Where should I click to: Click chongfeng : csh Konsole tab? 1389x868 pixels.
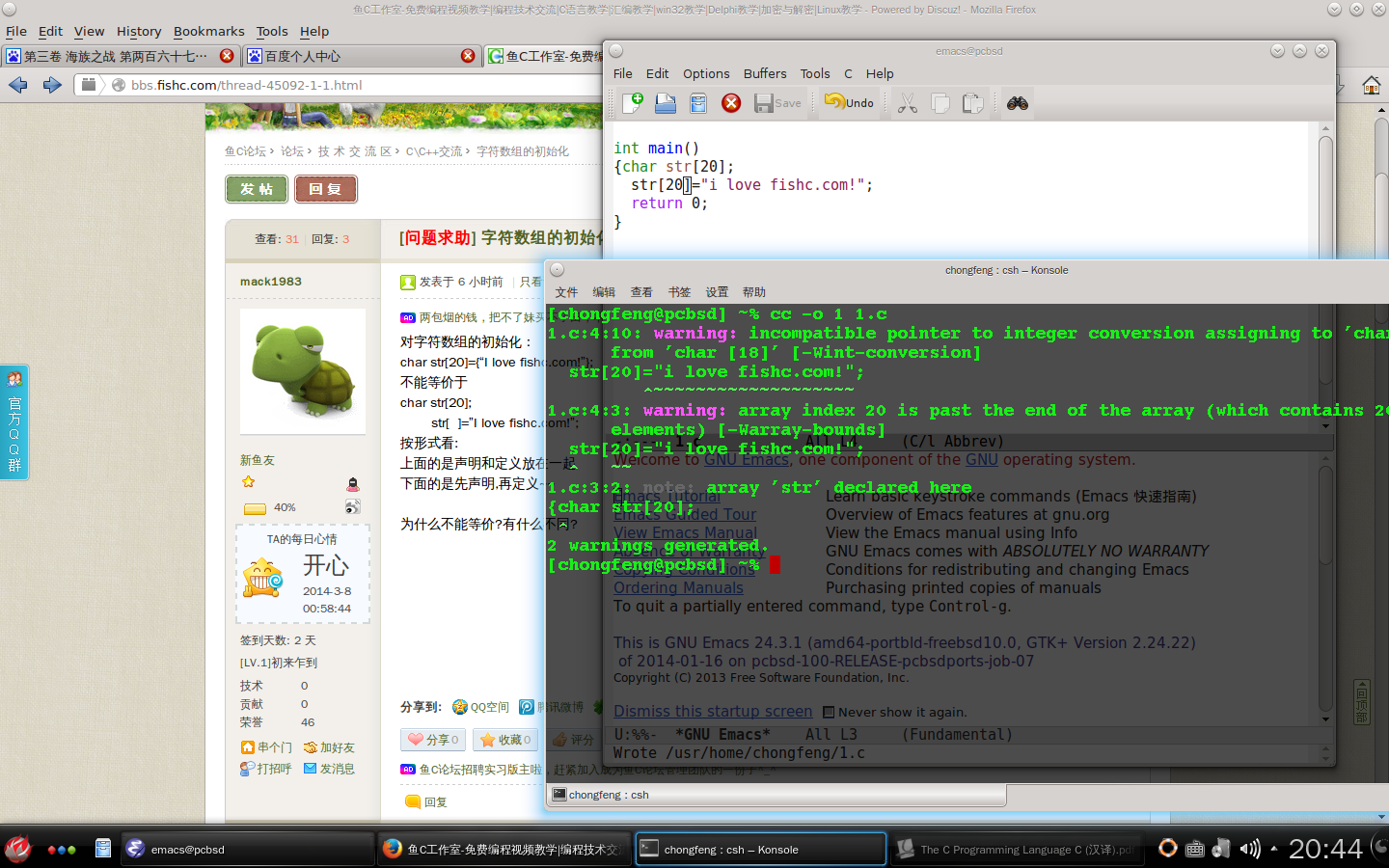coord(776,795)
